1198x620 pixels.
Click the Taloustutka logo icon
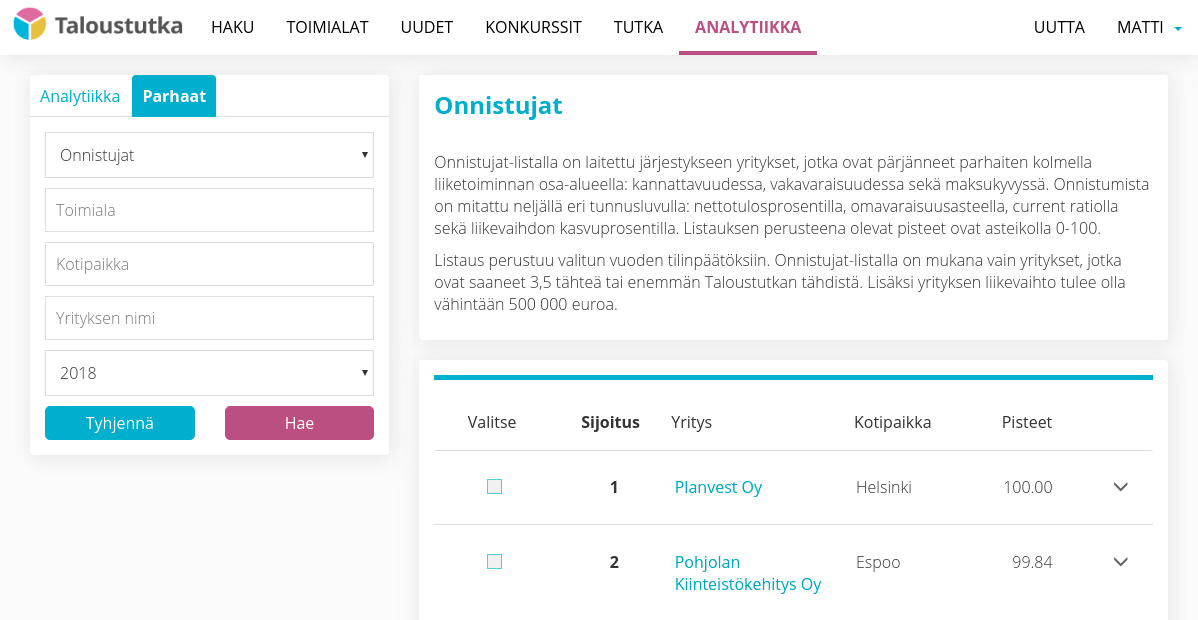point(30,25)
